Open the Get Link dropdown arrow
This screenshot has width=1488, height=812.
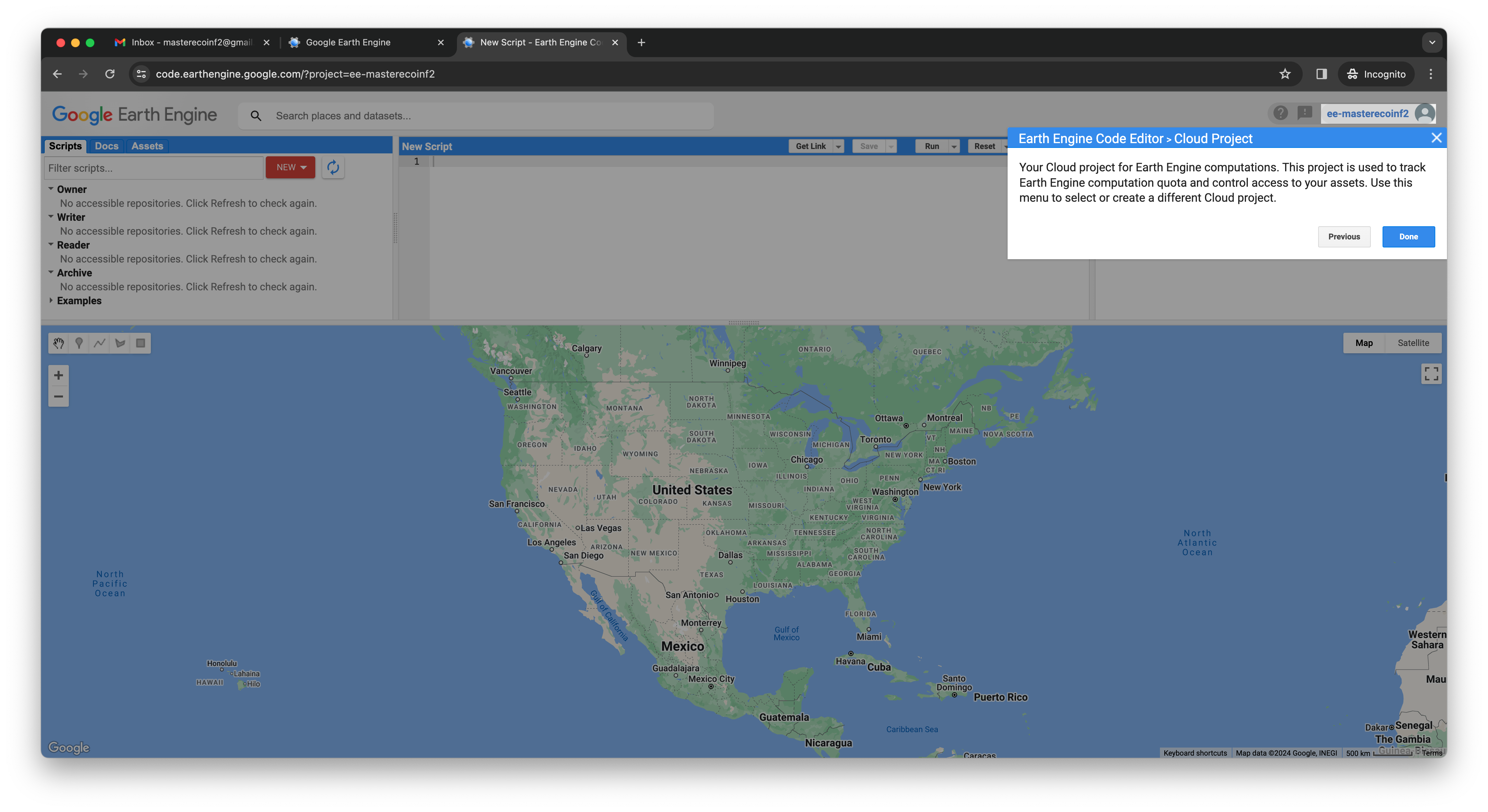click(x=838, y=147)
